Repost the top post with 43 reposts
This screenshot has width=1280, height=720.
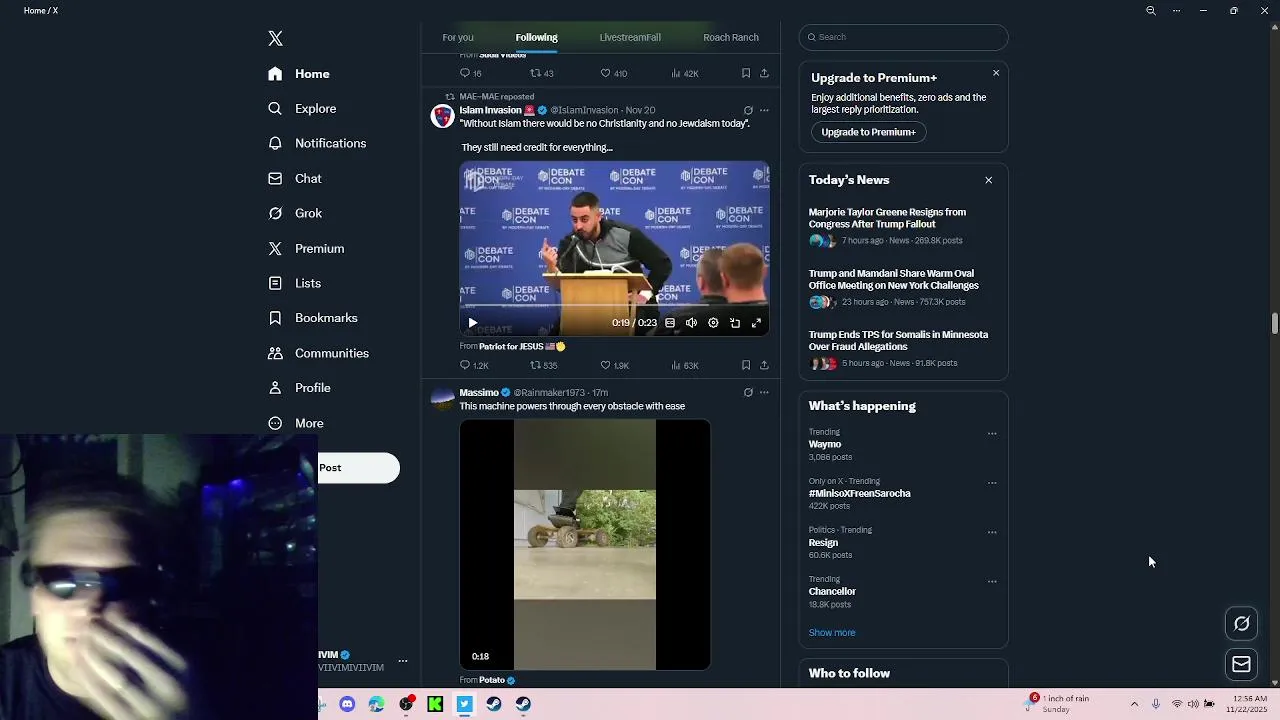pos(541,74)
